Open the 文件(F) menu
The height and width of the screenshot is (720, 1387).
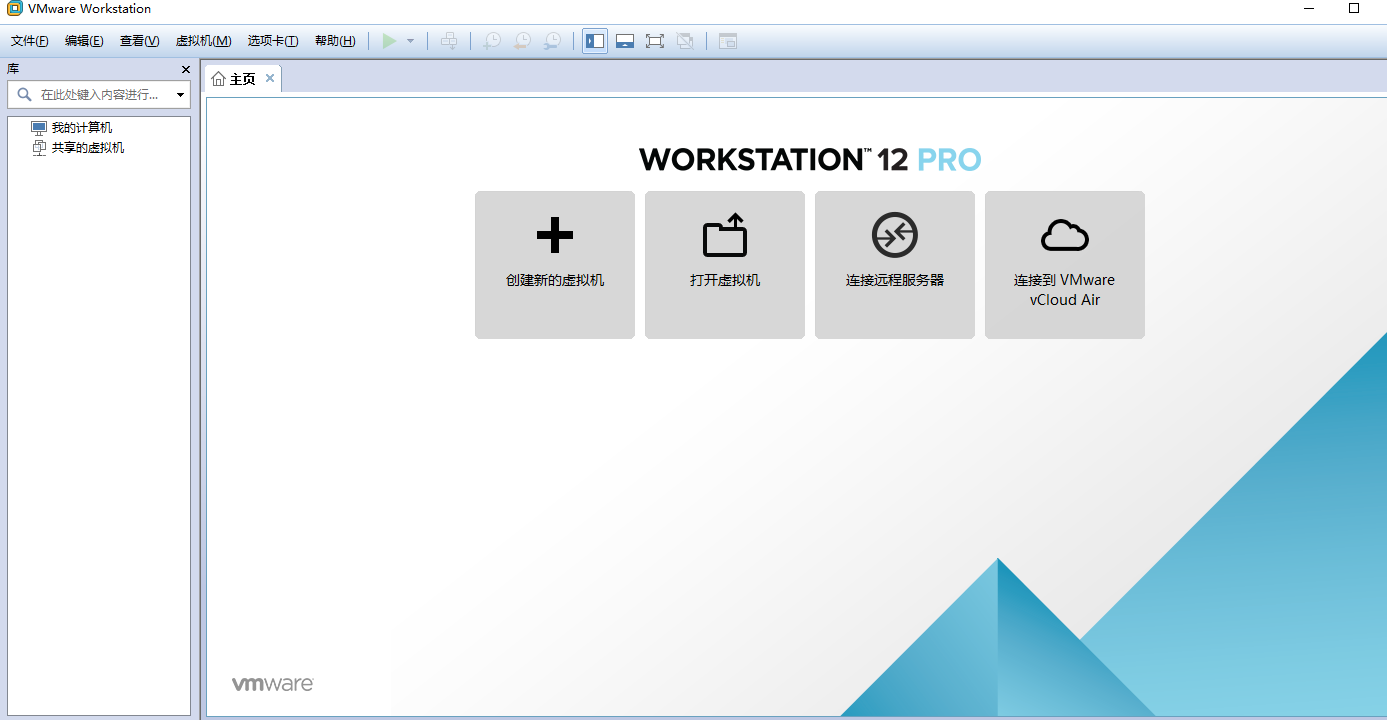tap(30, 41)
